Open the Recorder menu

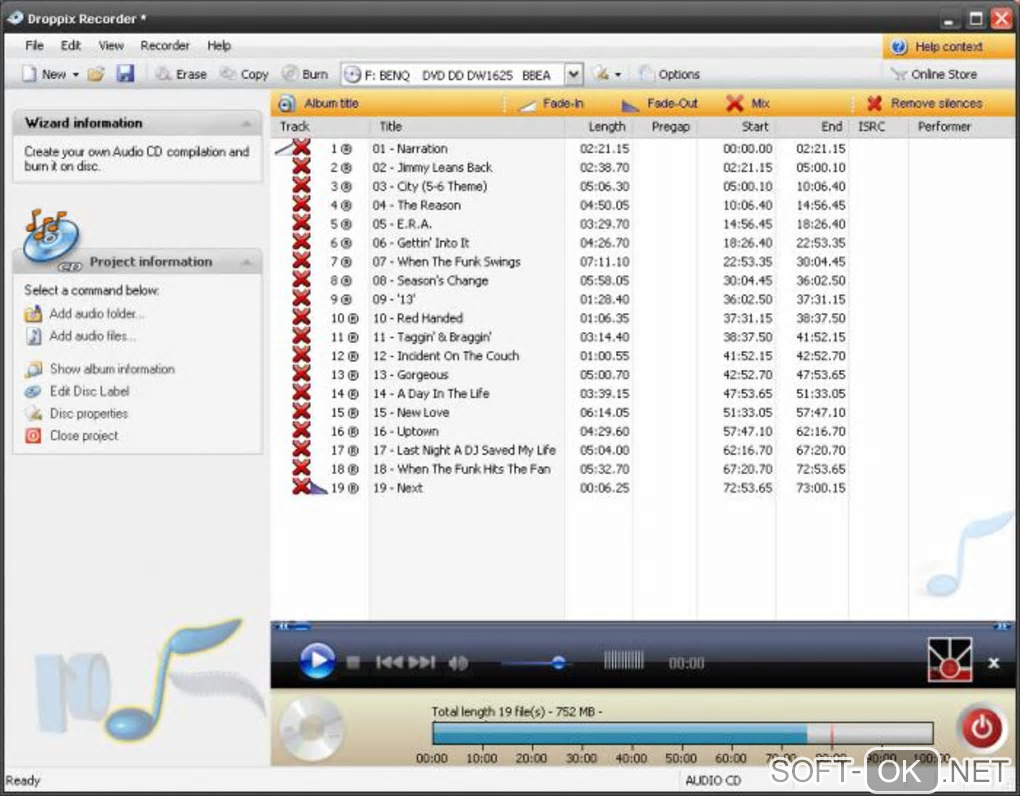(x=165, y=46)
